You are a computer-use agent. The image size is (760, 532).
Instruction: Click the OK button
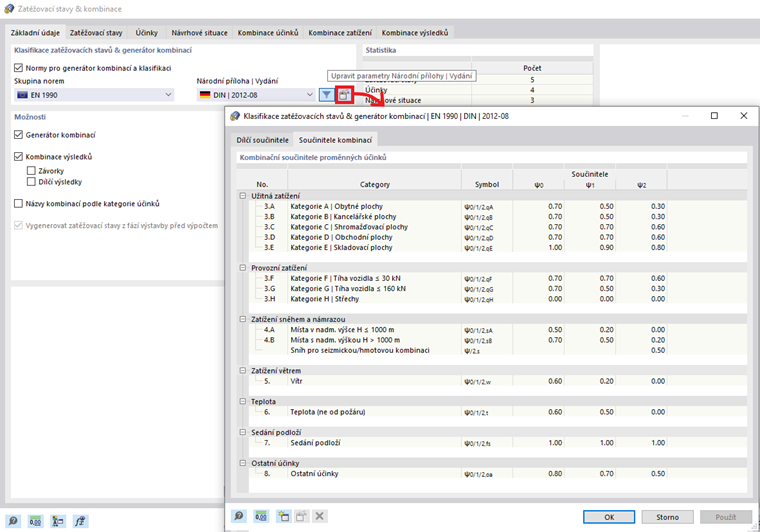pos(609,517)
